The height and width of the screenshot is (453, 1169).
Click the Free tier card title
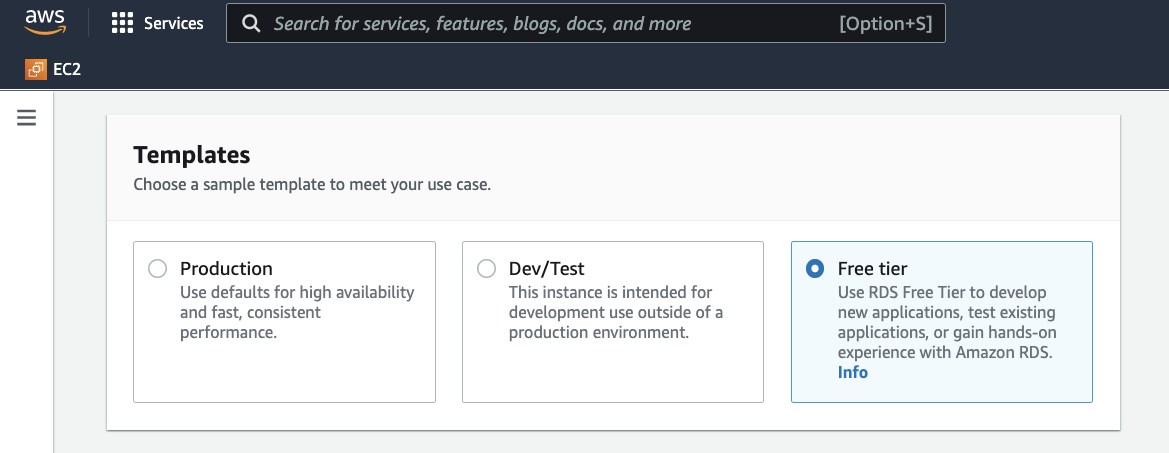pyautogui.click(x=873, y=268)
